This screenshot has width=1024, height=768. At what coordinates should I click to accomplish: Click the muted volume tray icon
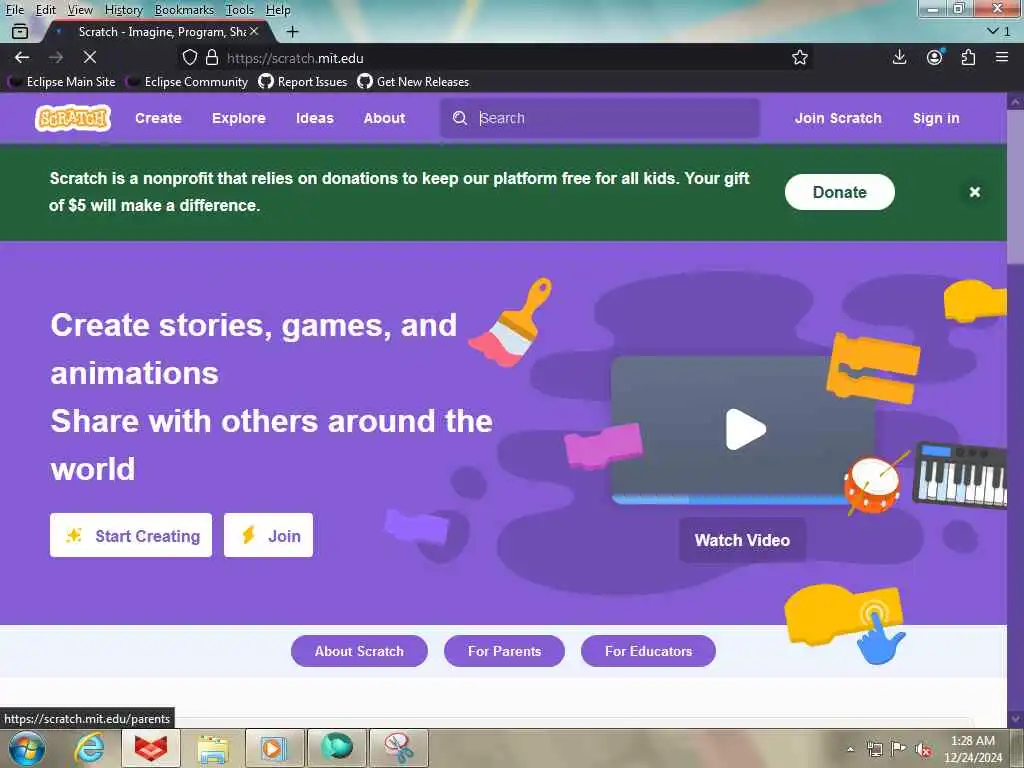[x=923, y=749]
